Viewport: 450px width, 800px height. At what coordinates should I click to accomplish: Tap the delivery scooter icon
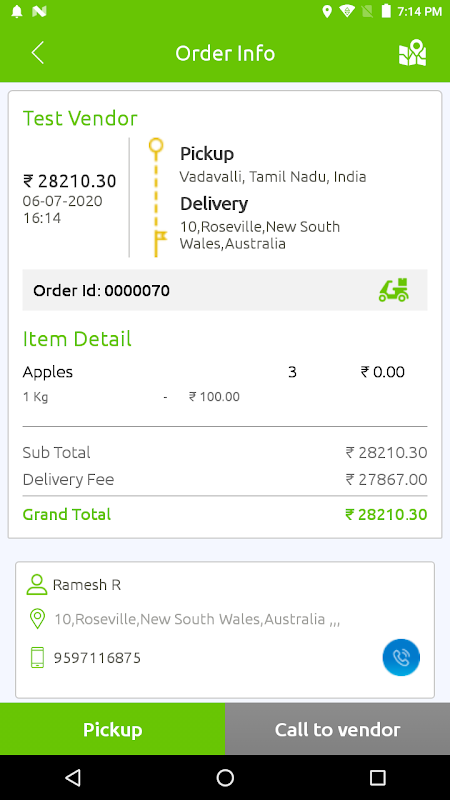[393, 290]
